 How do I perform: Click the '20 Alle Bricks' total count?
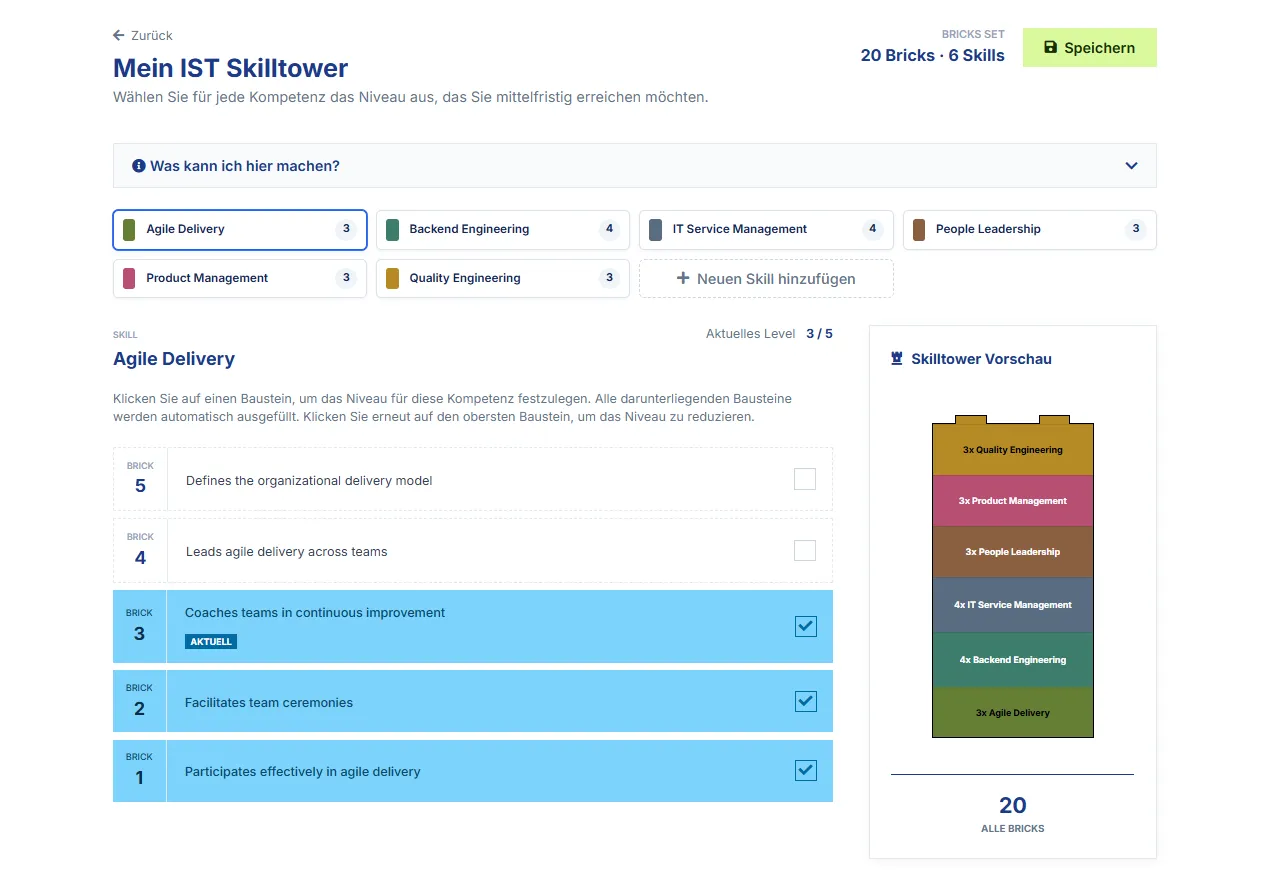pyautogui.click(x=1013, y=813)
